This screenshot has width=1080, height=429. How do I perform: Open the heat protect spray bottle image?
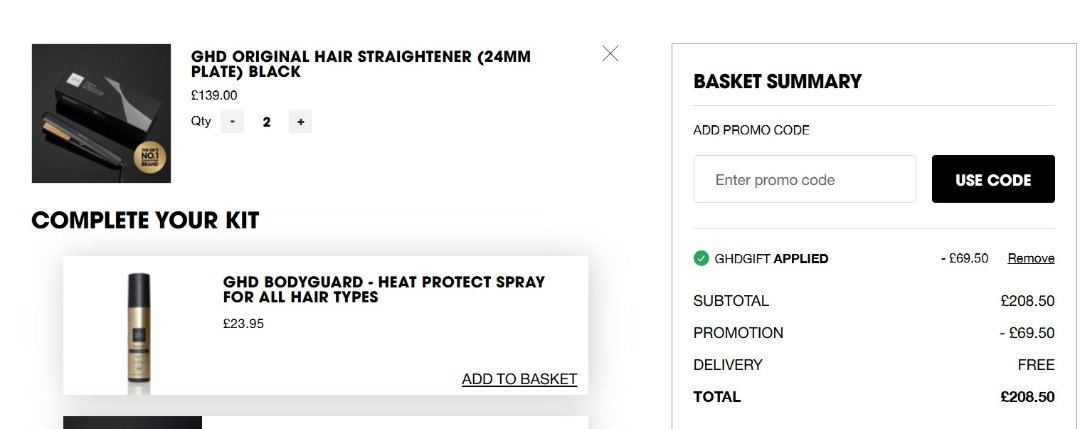(x=138, y=330)
